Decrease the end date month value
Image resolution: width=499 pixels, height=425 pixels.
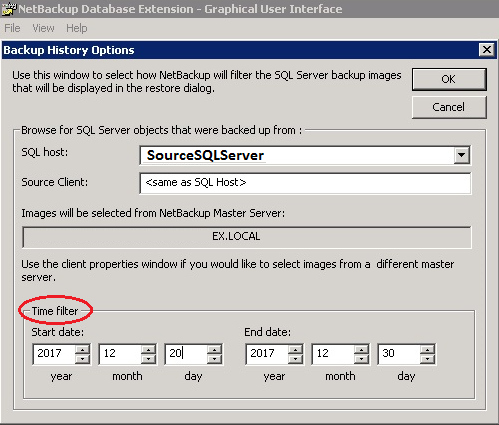[x=361, y=359]
